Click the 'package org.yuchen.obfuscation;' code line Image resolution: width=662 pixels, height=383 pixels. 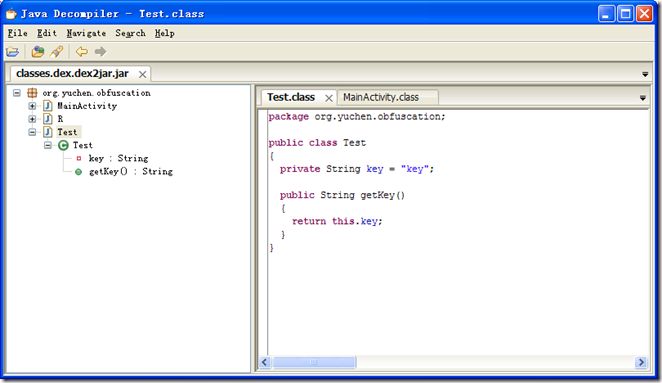[x=357, y=117]
